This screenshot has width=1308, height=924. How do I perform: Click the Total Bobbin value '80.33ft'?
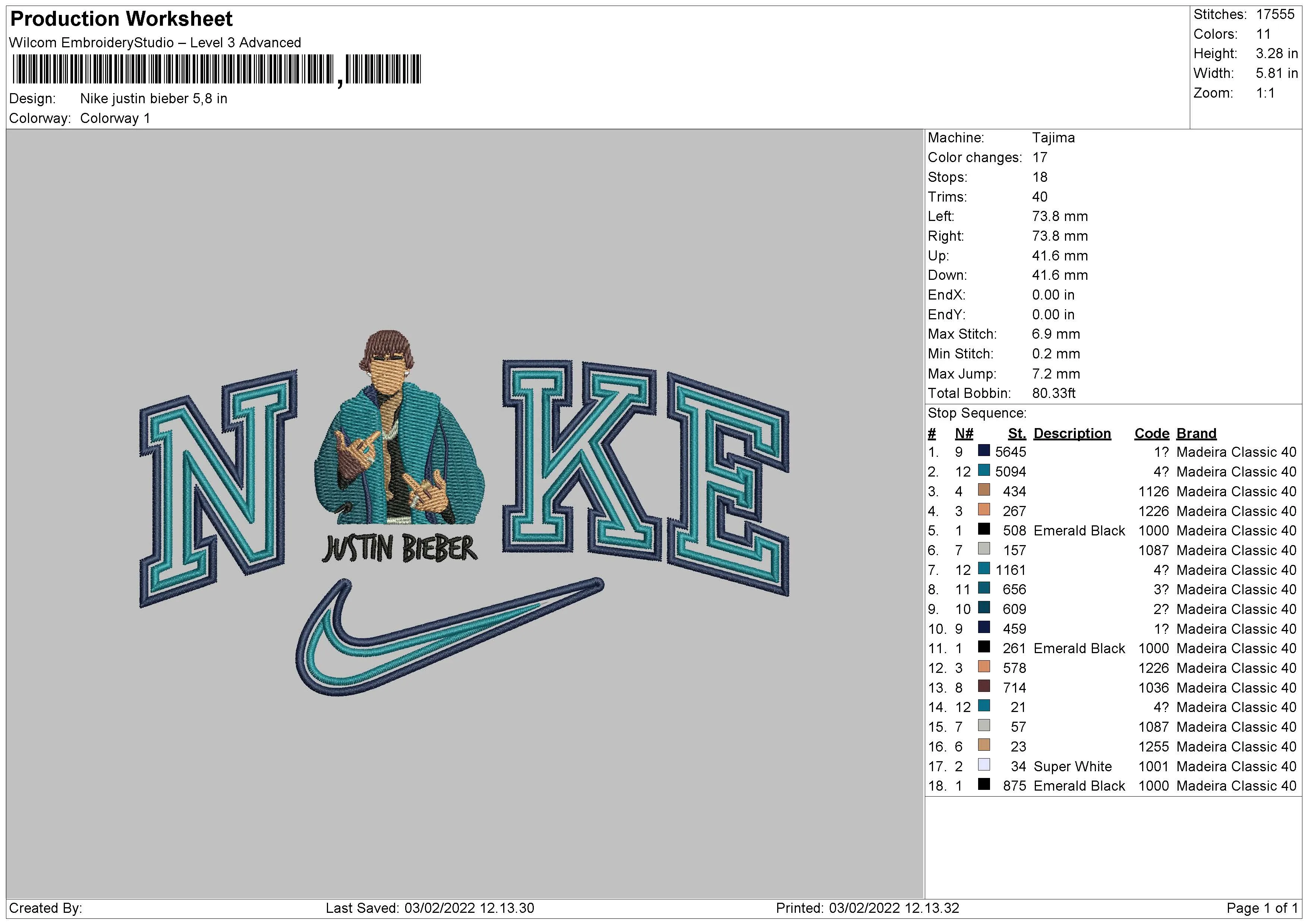(x=1054, y=393)
